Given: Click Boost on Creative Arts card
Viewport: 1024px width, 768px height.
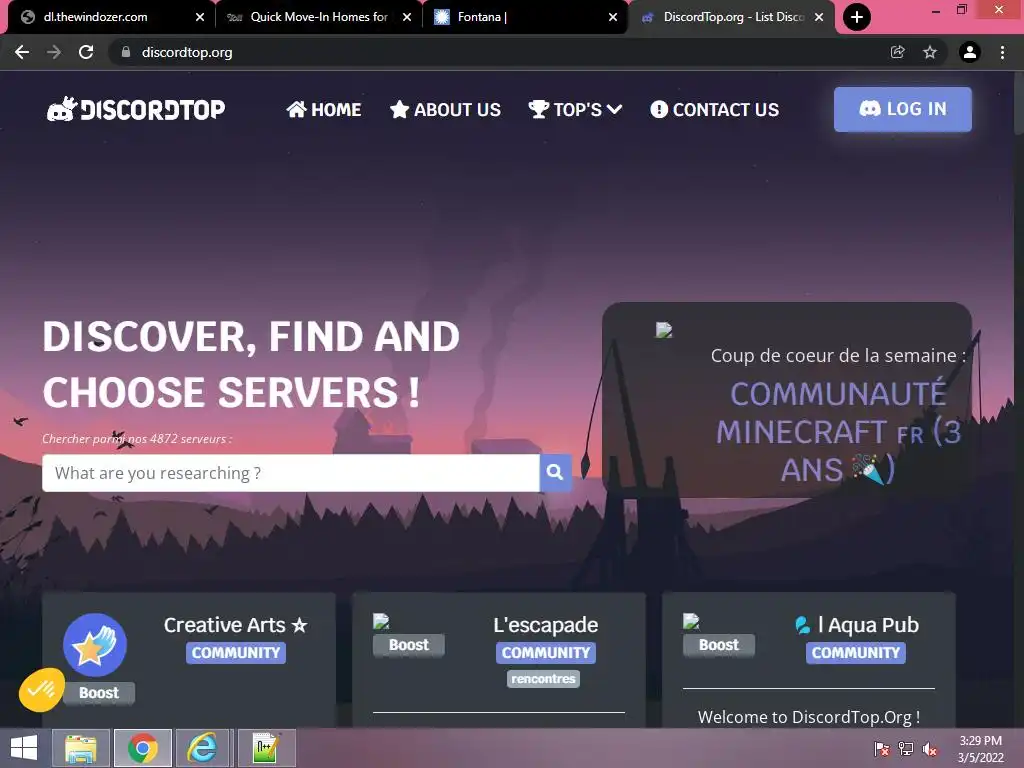Looking at the screenshot, I should point(99,693).
